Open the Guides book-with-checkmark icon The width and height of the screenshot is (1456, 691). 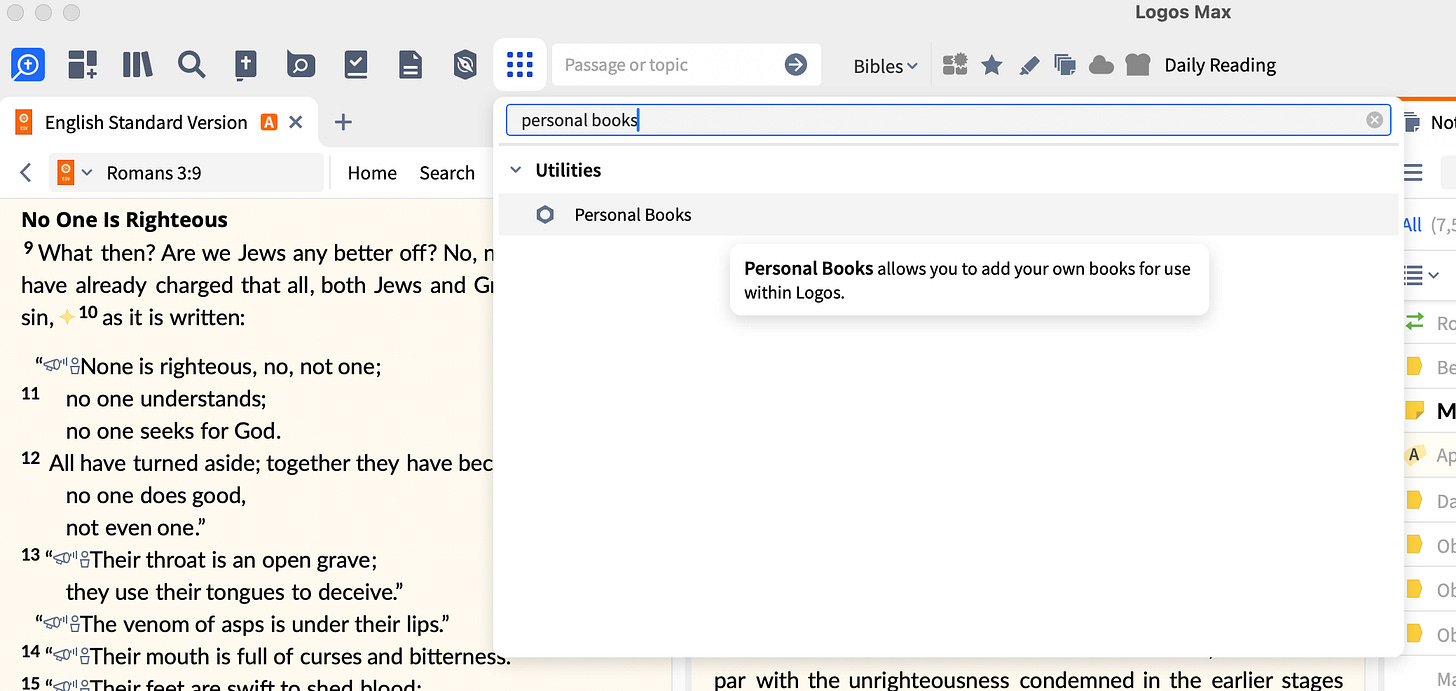(356, 64)
